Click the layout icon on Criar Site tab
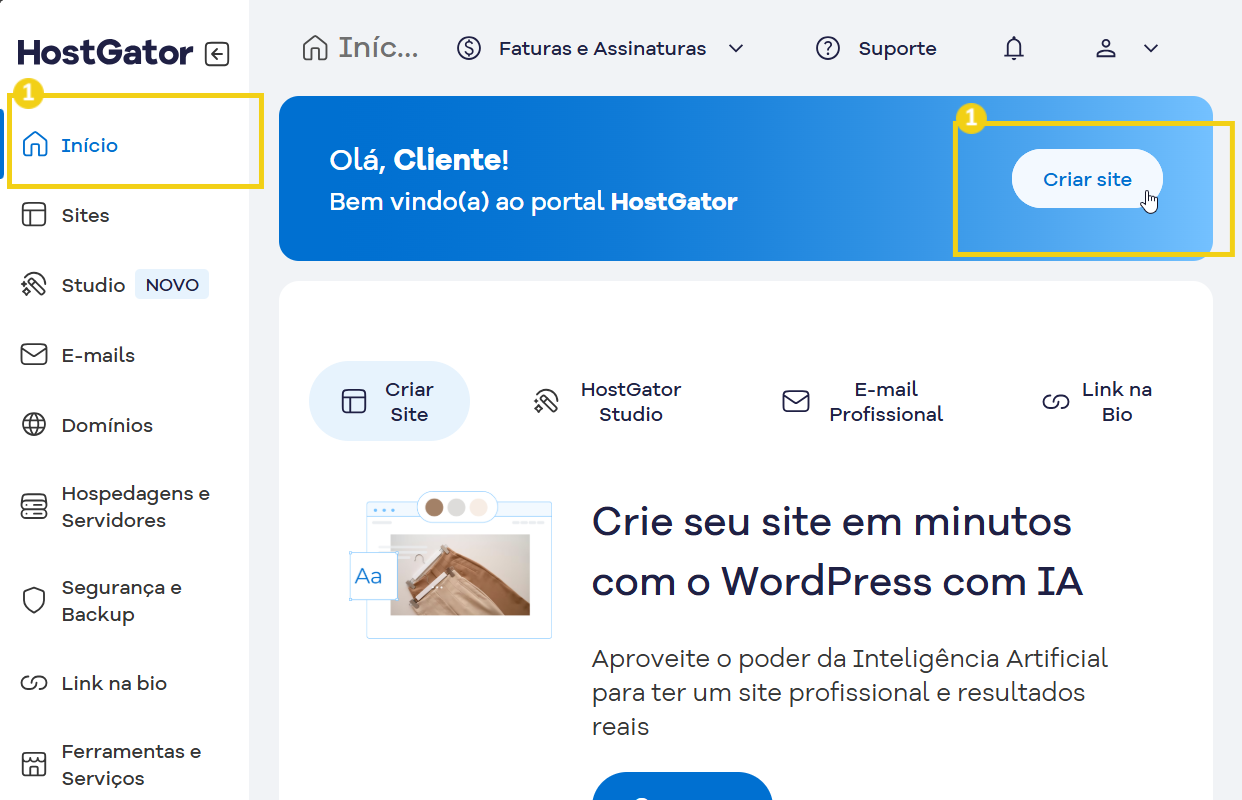Viewport: 1242px width, 800px height. (354, 402)
